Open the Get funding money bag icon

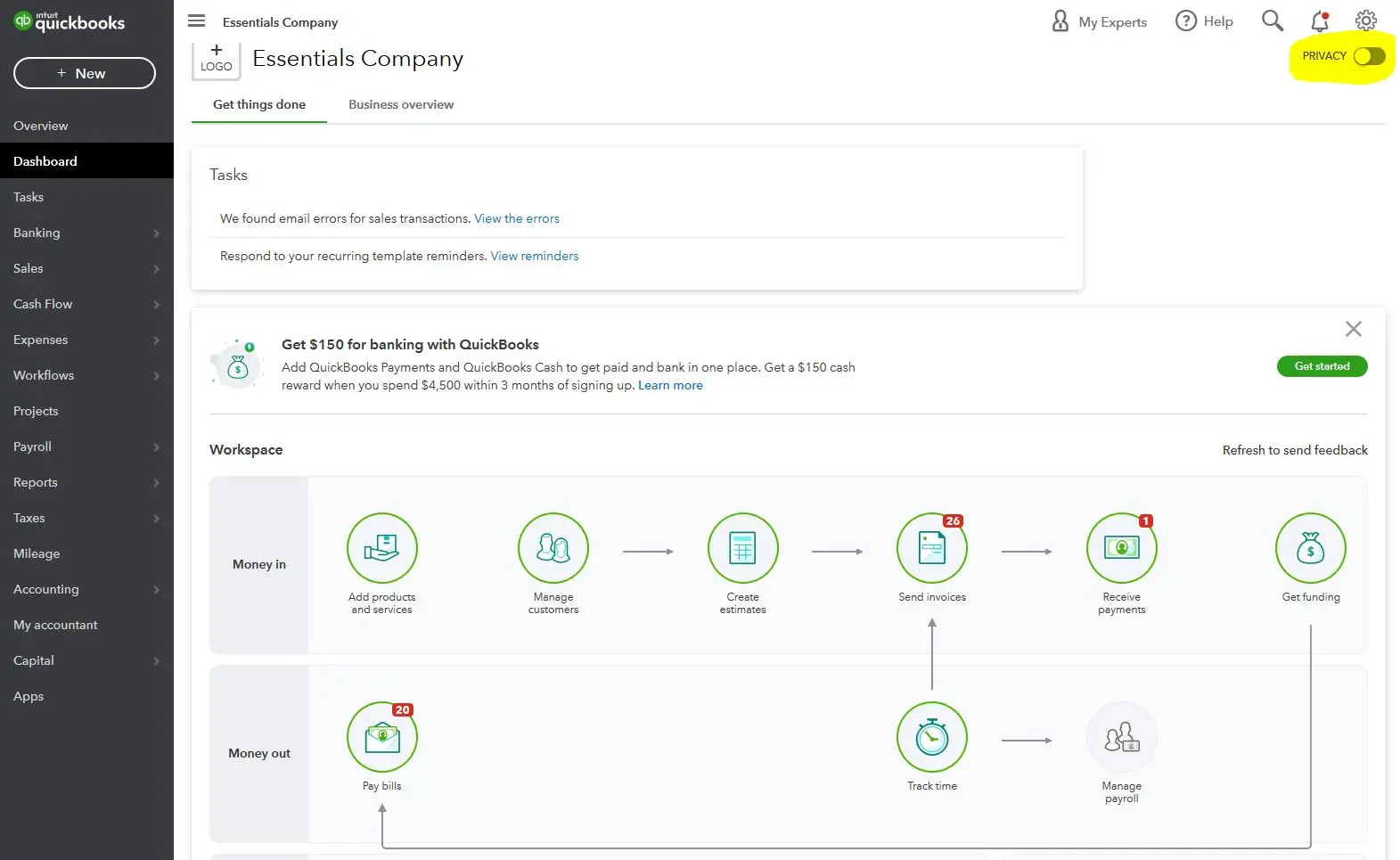point(1311,548)
